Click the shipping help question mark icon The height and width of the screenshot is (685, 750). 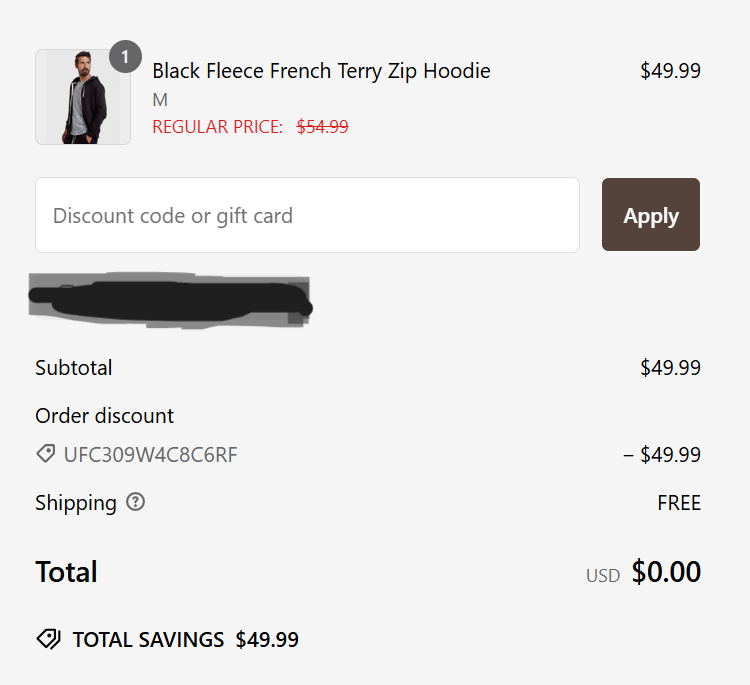pos(136,502)
